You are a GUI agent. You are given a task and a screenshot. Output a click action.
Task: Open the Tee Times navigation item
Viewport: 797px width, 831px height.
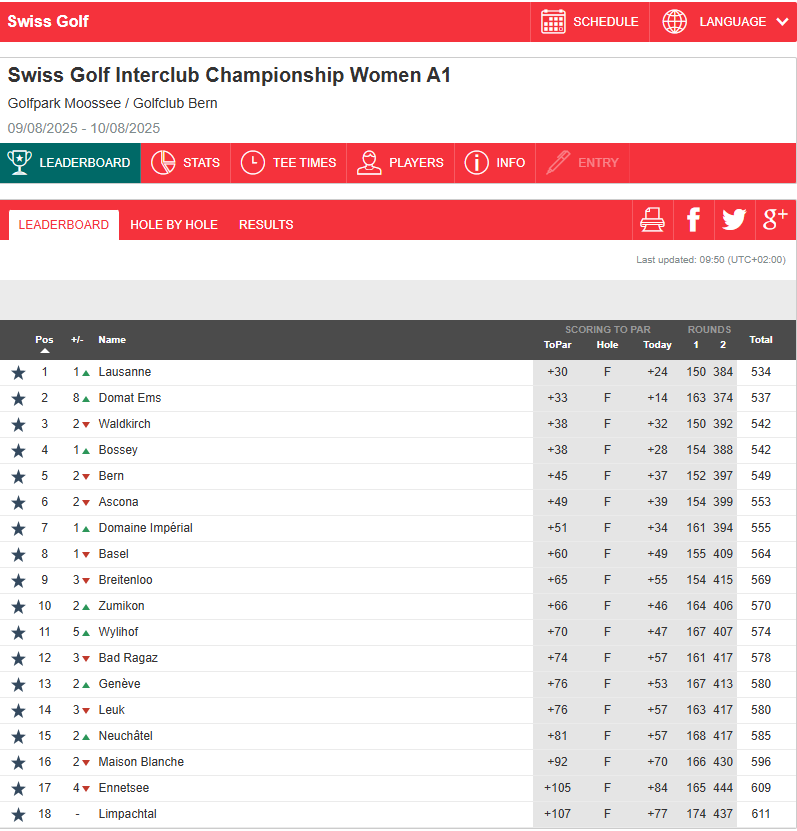289,163
